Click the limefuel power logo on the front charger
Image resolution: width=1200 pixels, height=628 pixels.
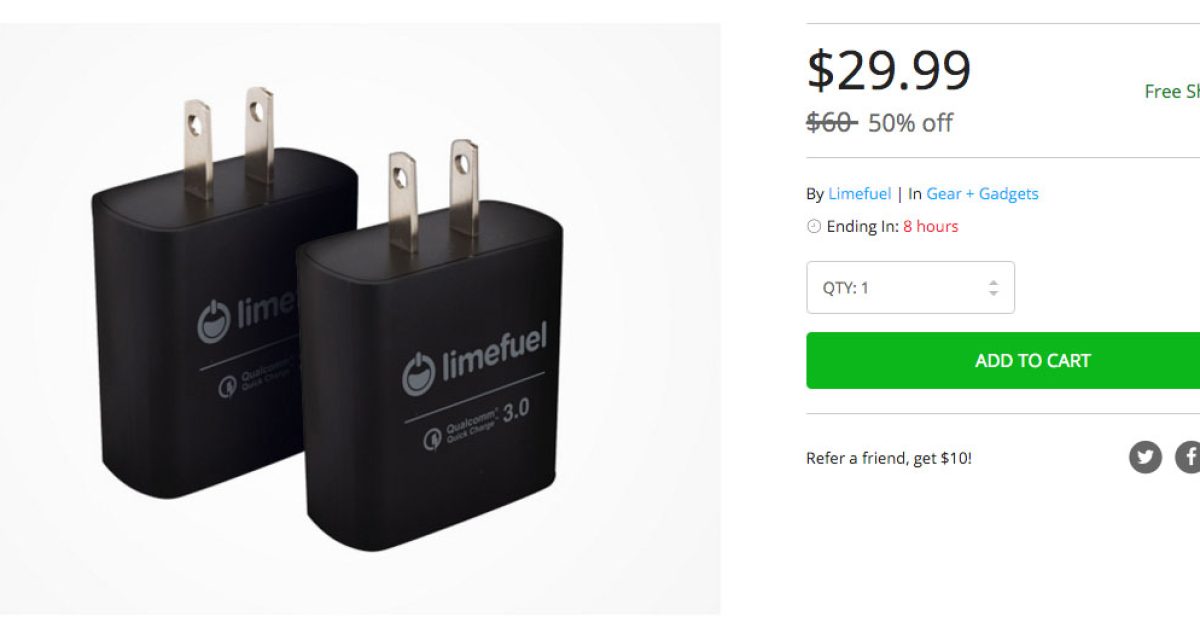click(x=419, y=374)
